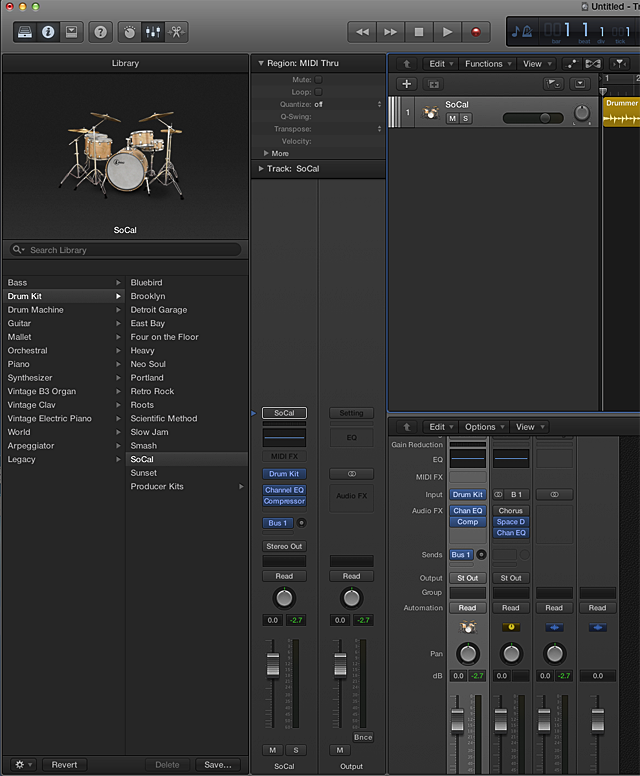Toggle the stereo link button on Output strip
This screenshot has height=776, width=640.
point(351,474)
